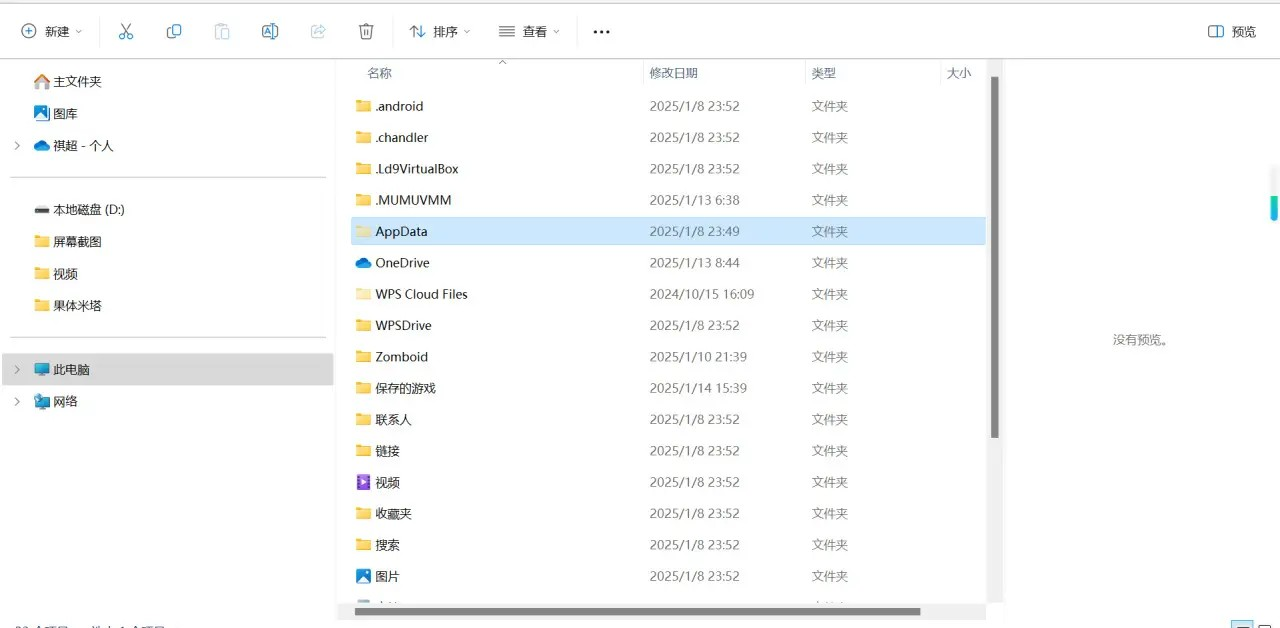Image resolution: width=1280 pixels, height=628 pixels.
Task: Click the Delete trash can icon
Action: (x=366, y=32)
